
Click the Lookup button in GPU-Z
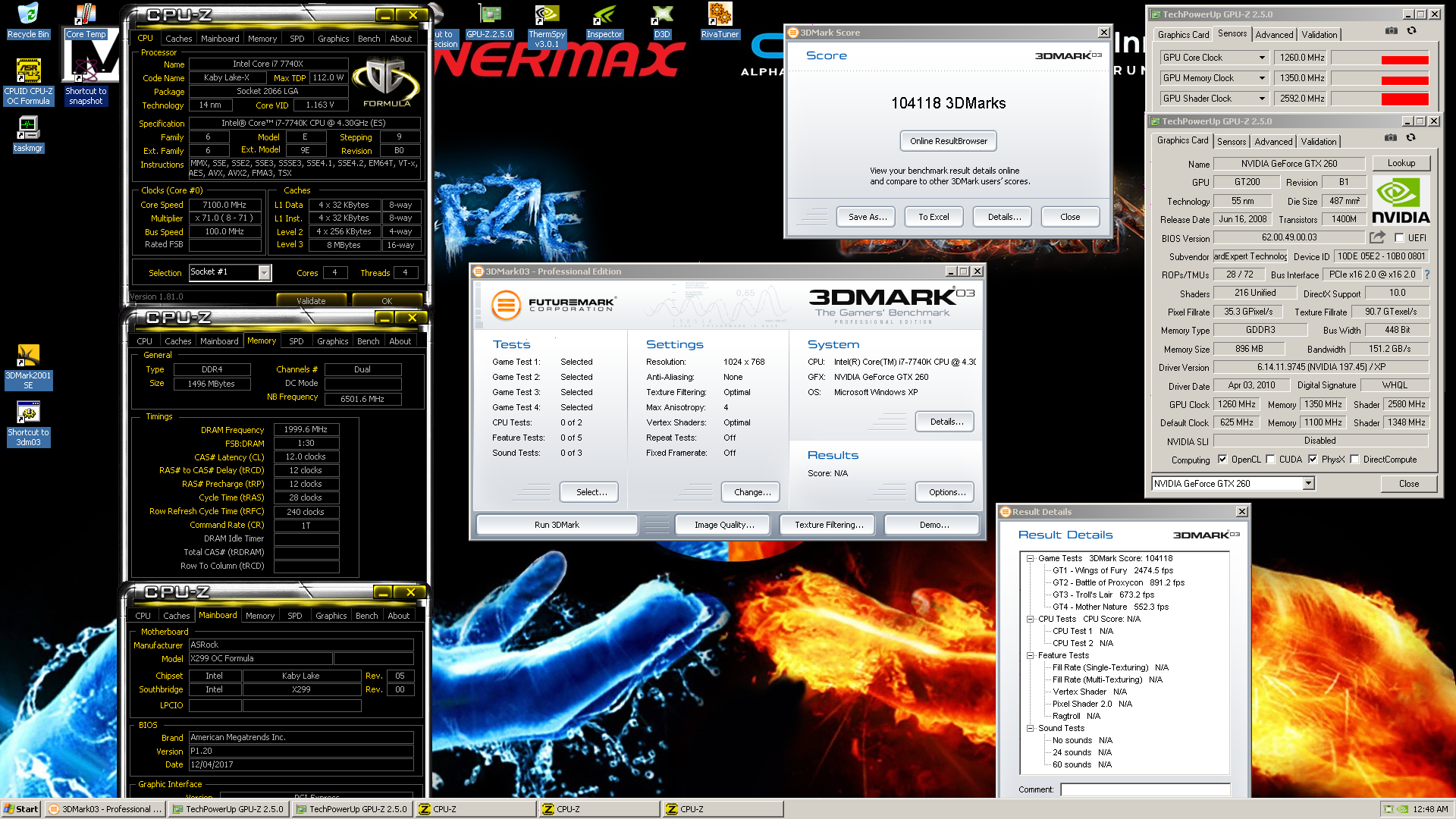click(x=1401, y=163)
